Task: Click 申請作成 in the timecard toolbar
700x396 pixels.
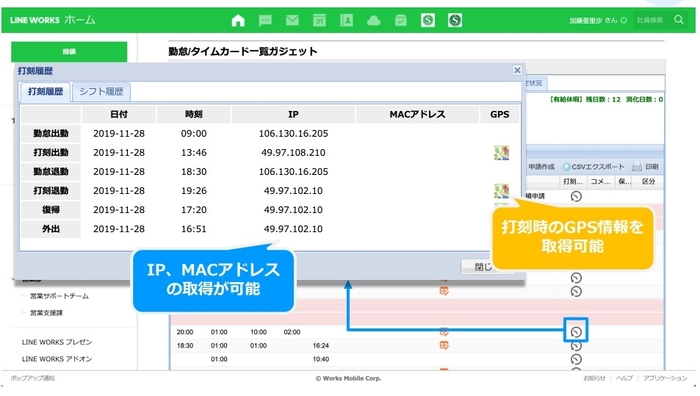Action: [x=541, y=167]
